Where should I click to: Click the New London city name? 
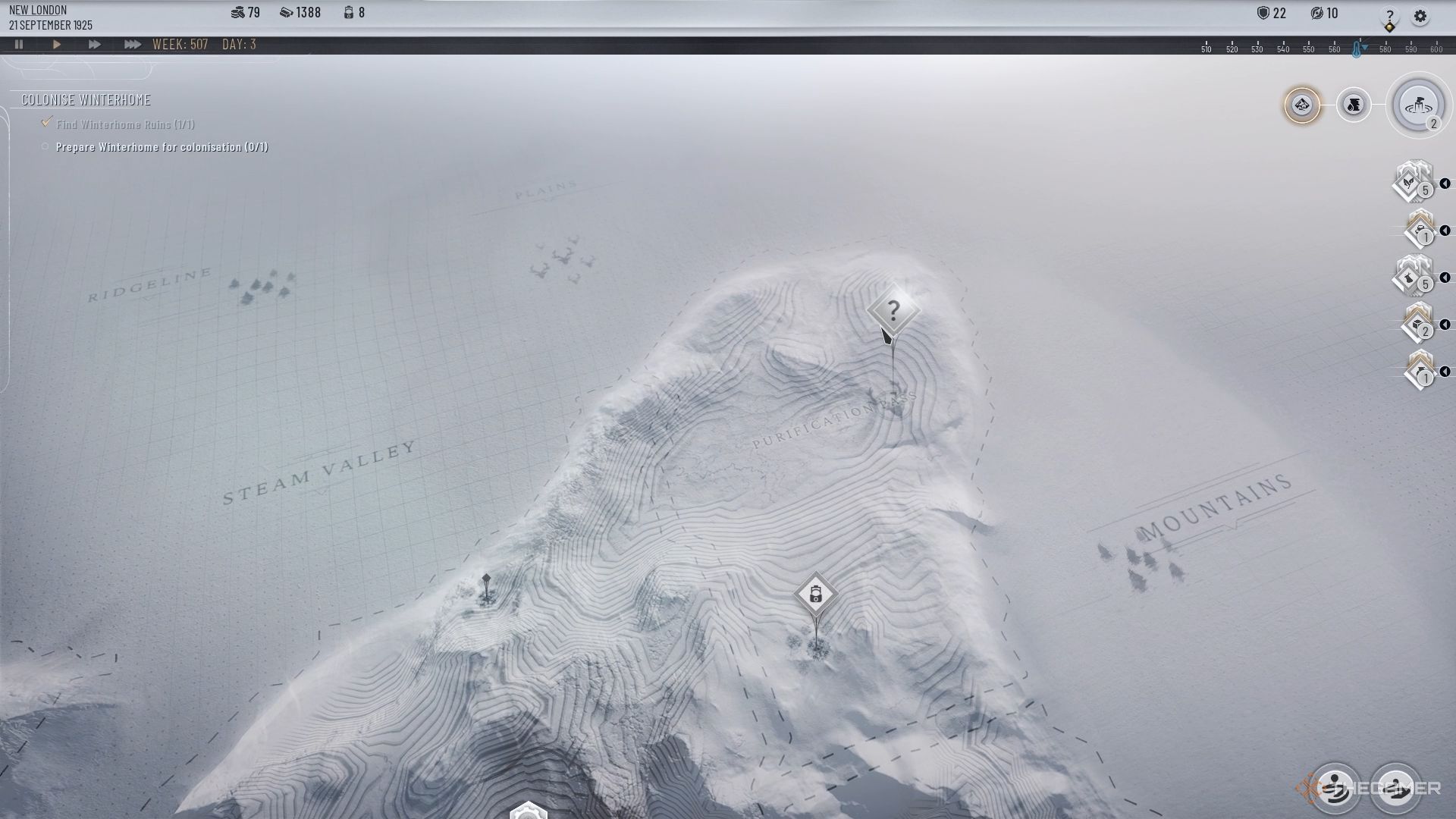click(x=38, y=10)
